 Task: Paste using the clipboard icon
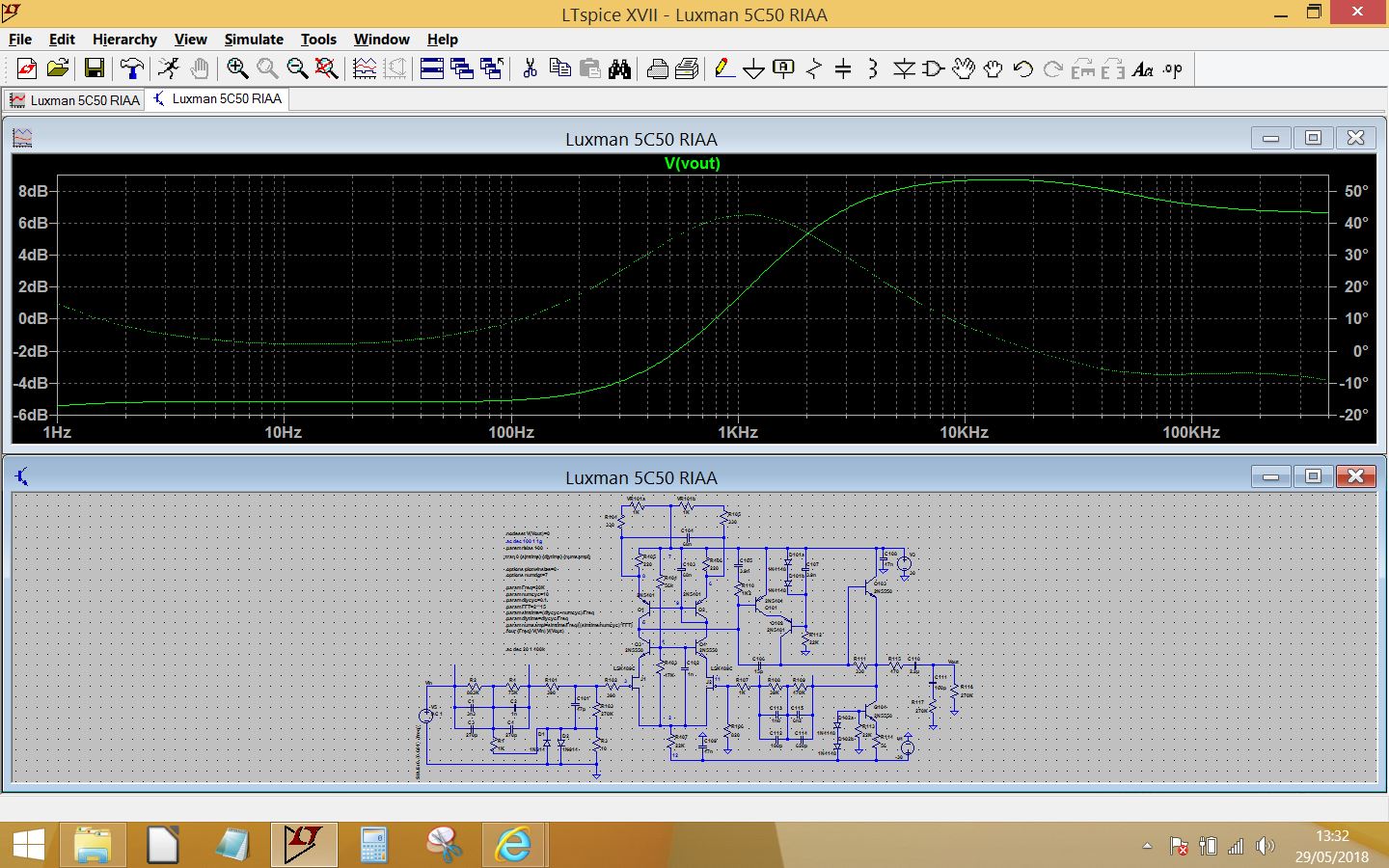[589, 68]
